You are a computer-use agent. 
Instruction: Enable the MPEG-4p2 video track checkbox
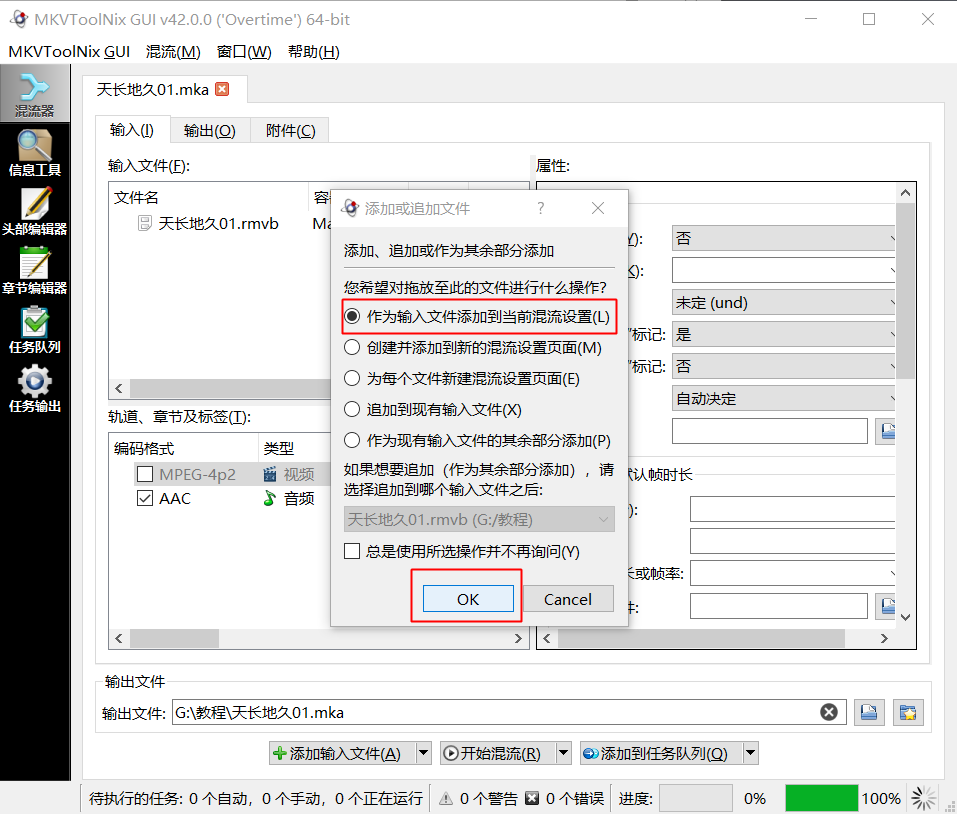[145, 474]
